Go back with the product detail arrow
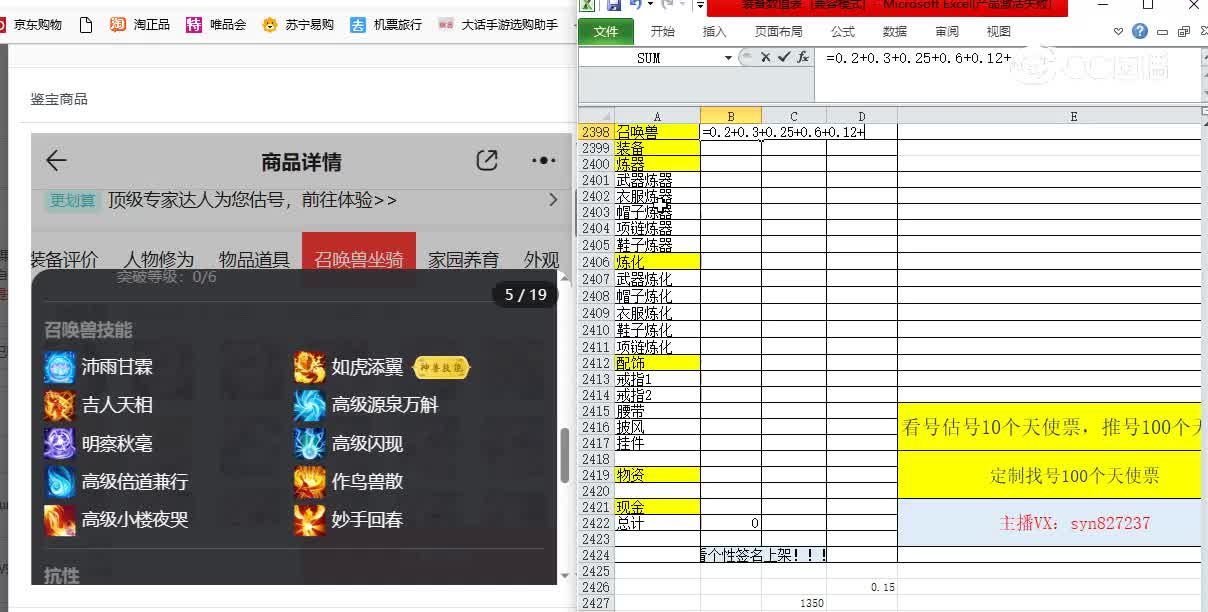1208x612 pixels. click(56, 160)
